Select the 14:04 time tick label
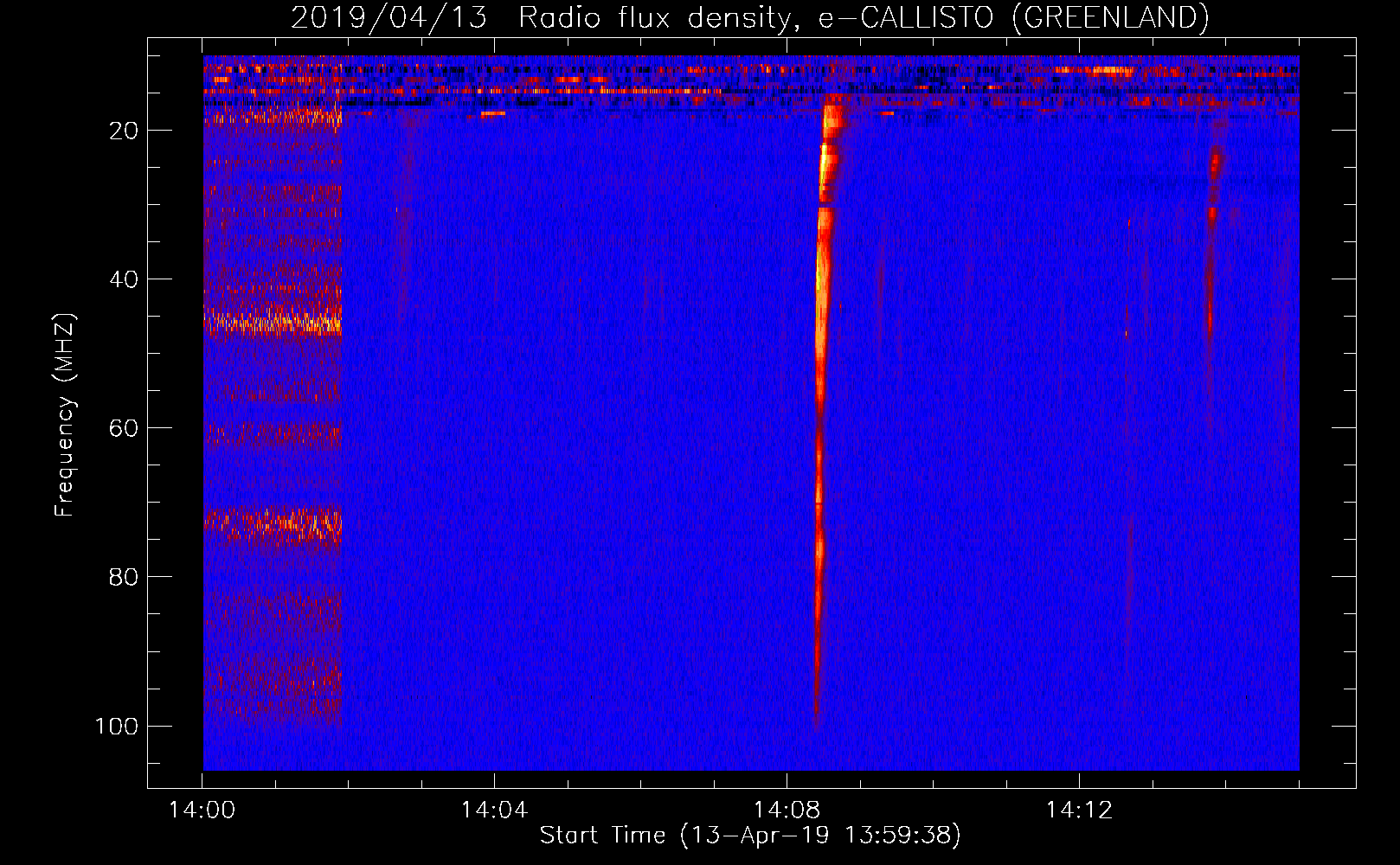The image size is (1400, 865). [x=494, y=810]
